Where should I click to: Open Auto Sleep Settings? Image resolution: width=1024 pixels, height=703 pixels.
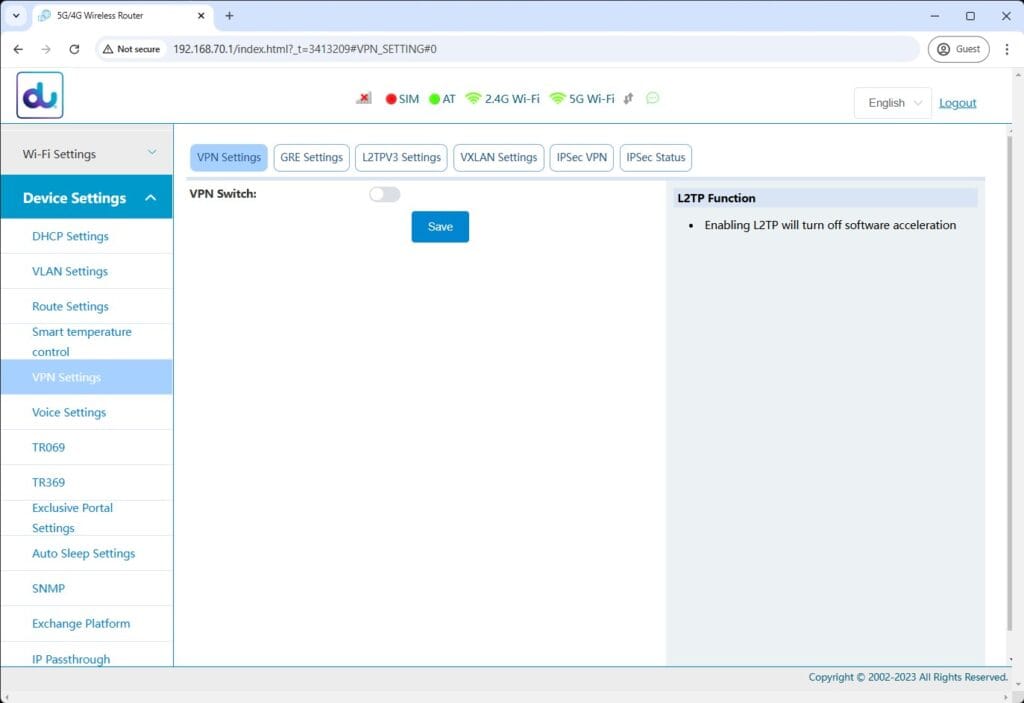click(87, 553)
